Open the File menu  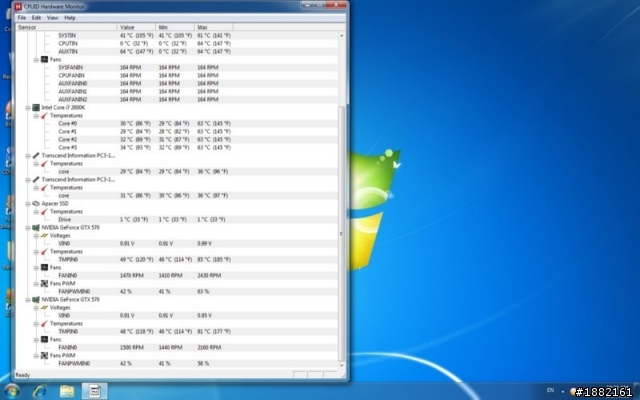tap(22, 18)
